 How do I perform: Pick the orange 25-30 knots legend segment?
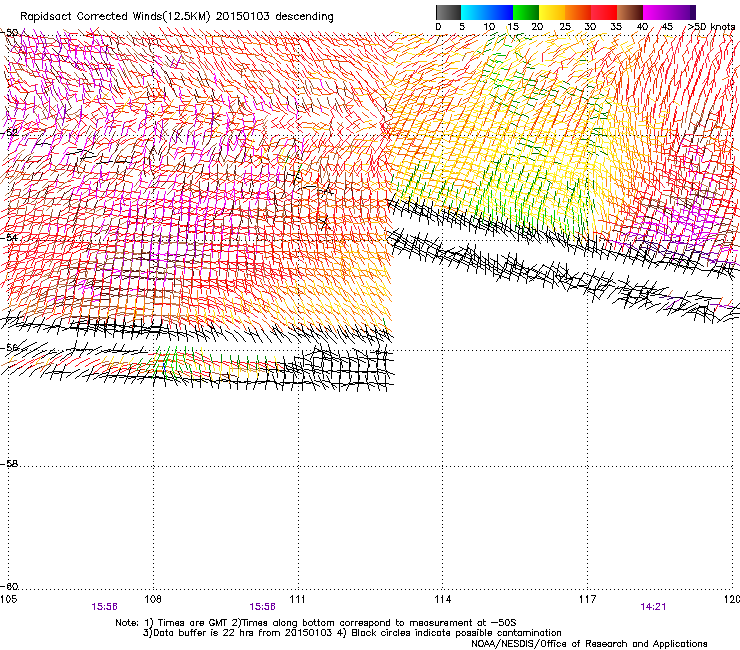(578, 12)
